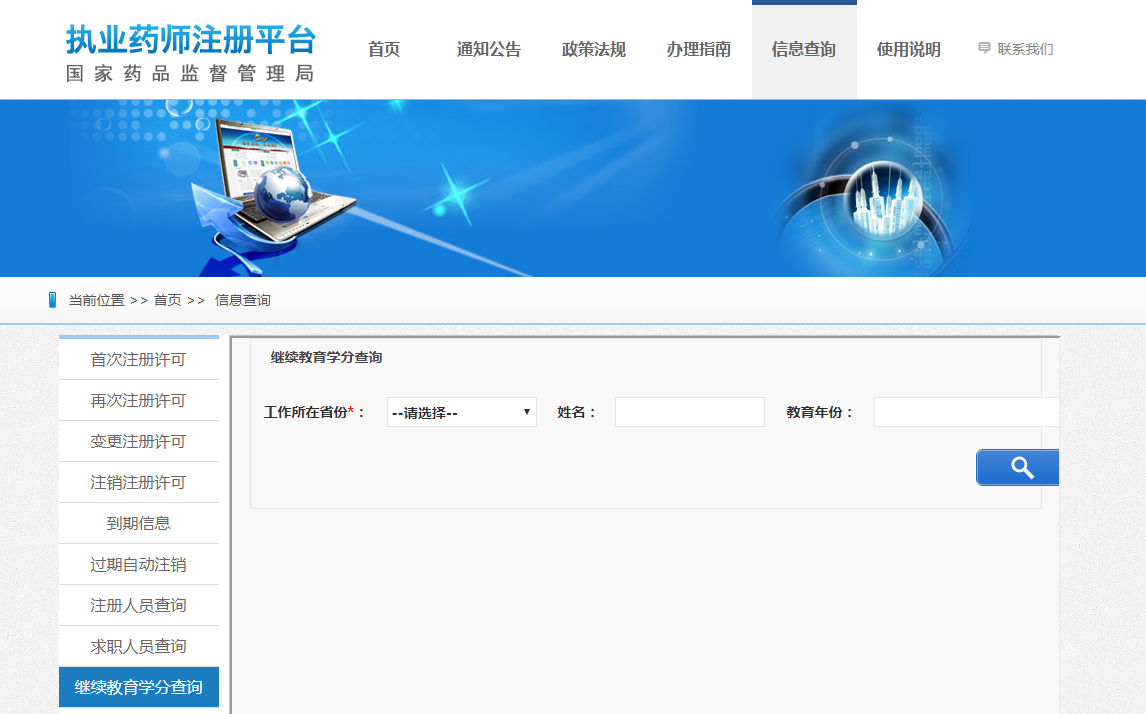
Task: Open the 通知公告 navigation item
Action: click(489, 50)
